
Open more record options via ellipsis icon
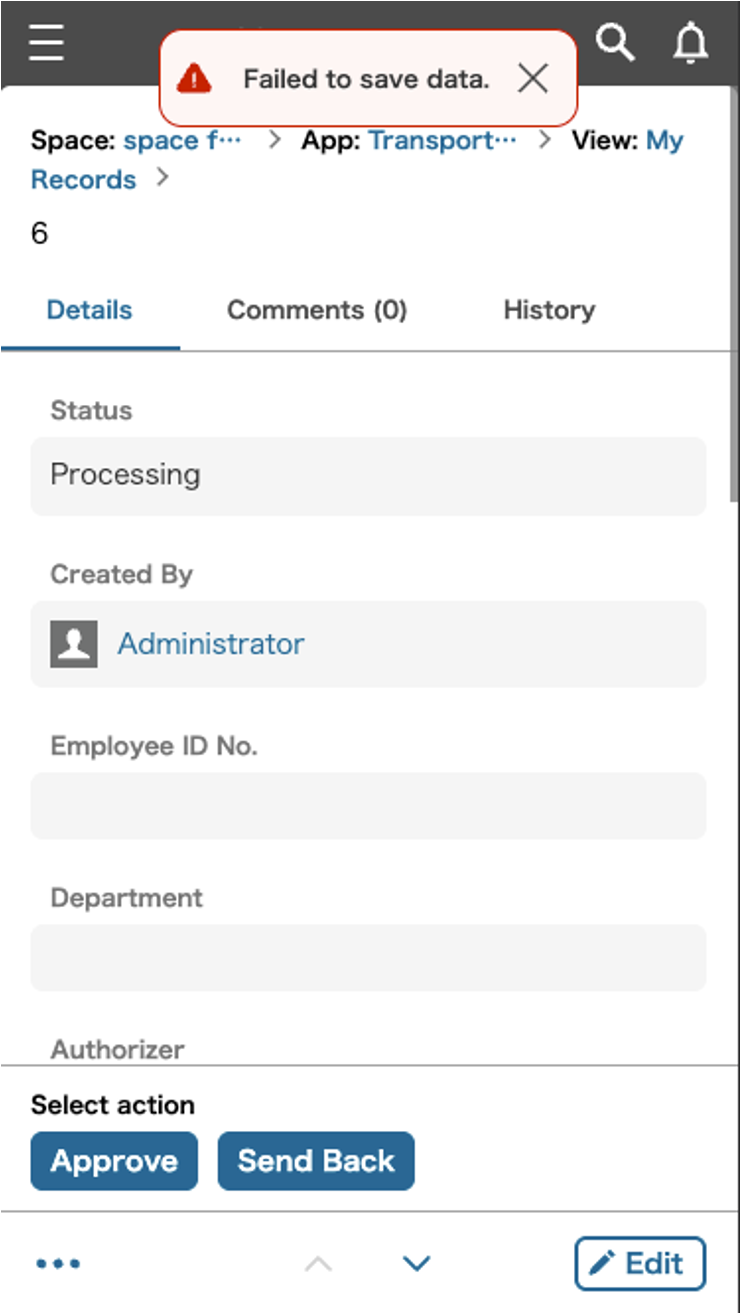click(57, 1263)
